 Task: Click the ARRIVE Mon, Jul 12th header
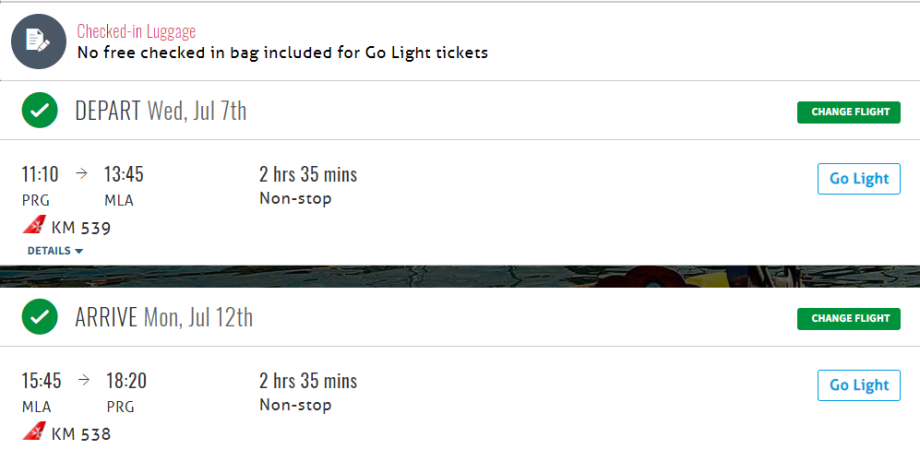[163, 317]
